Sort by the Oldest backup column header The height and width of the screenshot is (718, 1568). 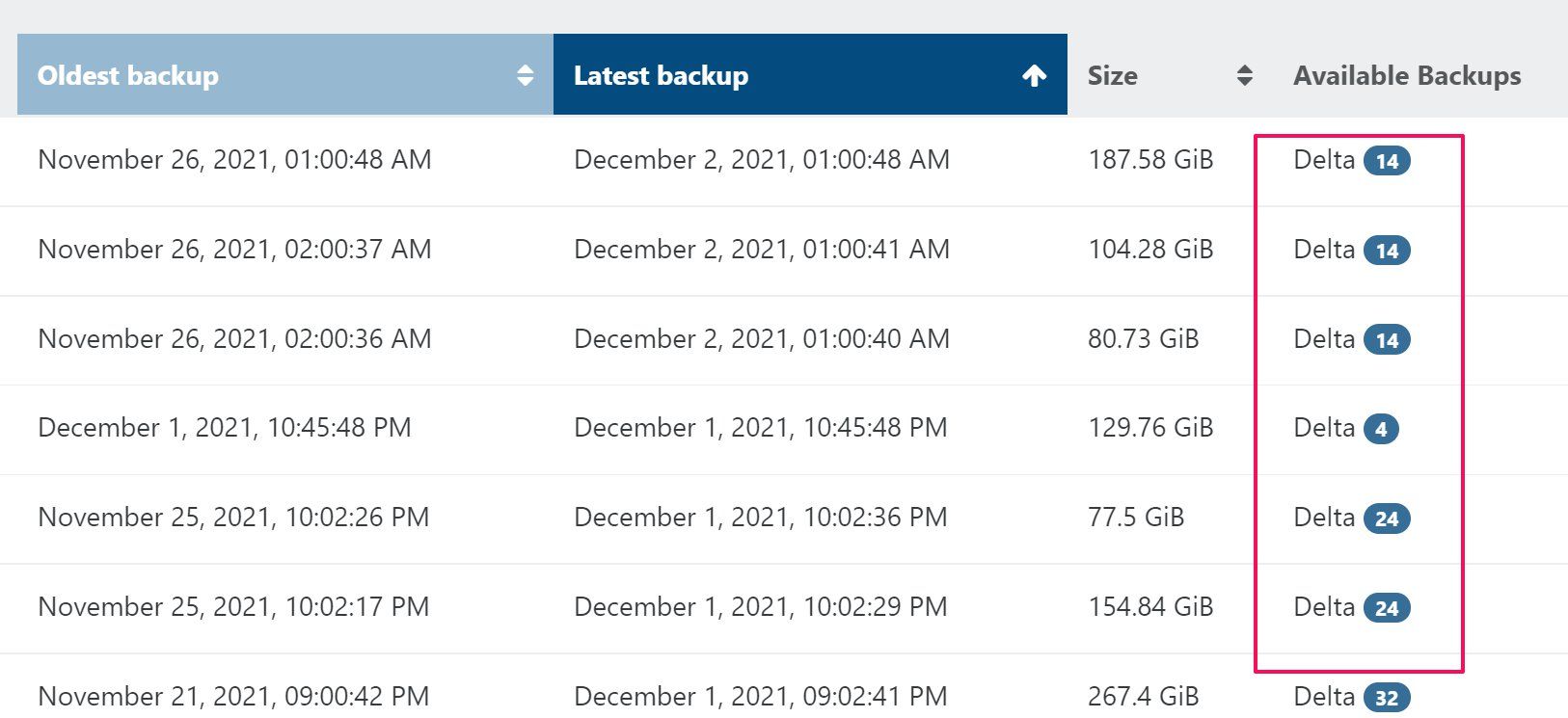tap(127, 75)
